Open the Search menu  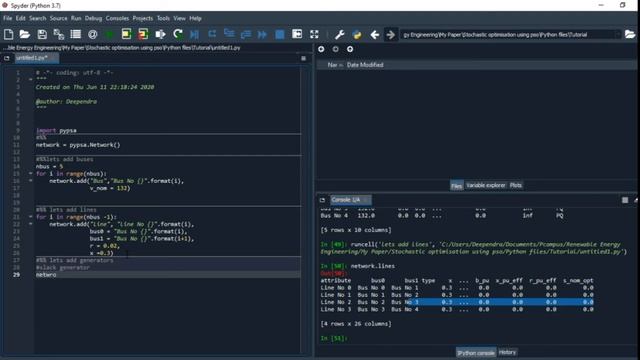[x=38, y=18]
